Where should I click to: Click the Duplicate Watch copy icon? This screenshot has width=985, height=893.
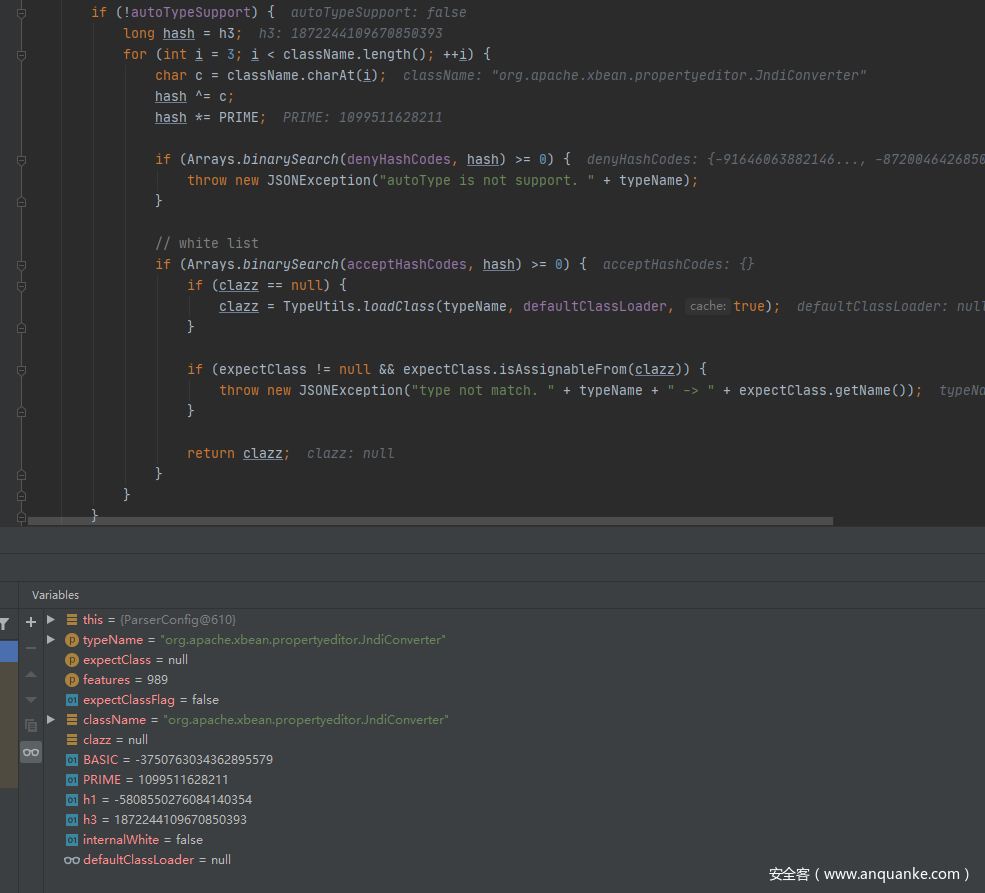pyautogui.click(x=30, y=726)
